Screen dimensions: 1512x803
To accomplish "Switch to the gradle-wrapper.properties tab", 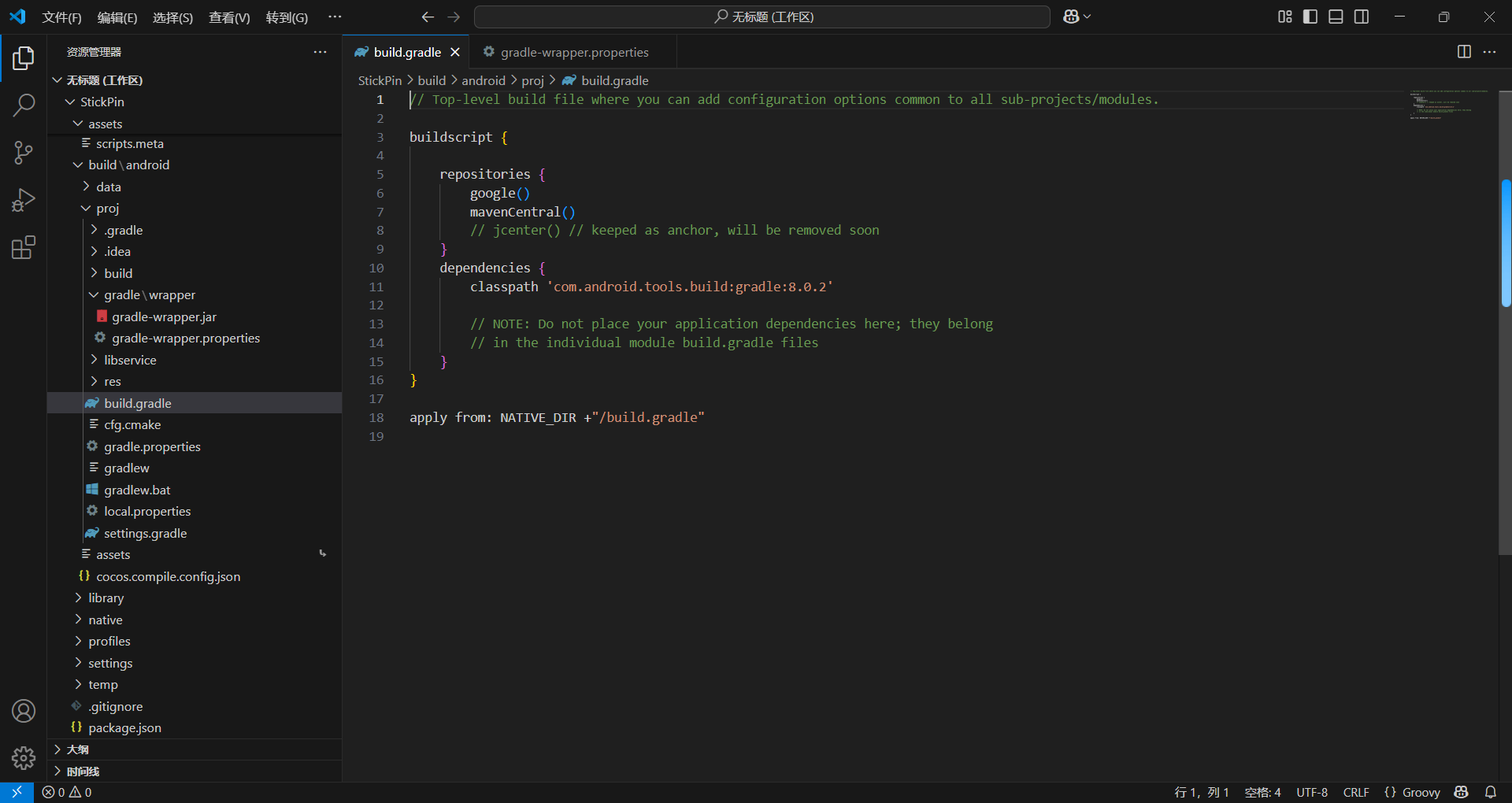I will [574, 52].
